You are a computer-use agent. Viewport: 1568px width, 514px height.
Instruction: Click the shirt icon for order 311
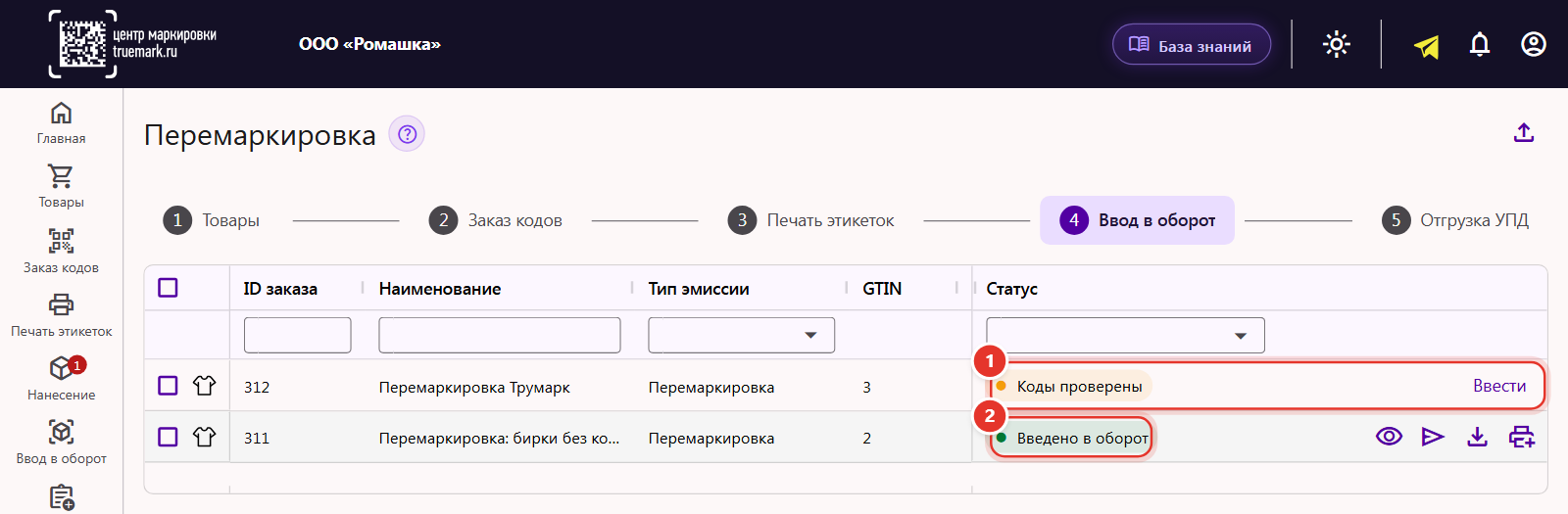pyautogui.click(x=204, y=437)
